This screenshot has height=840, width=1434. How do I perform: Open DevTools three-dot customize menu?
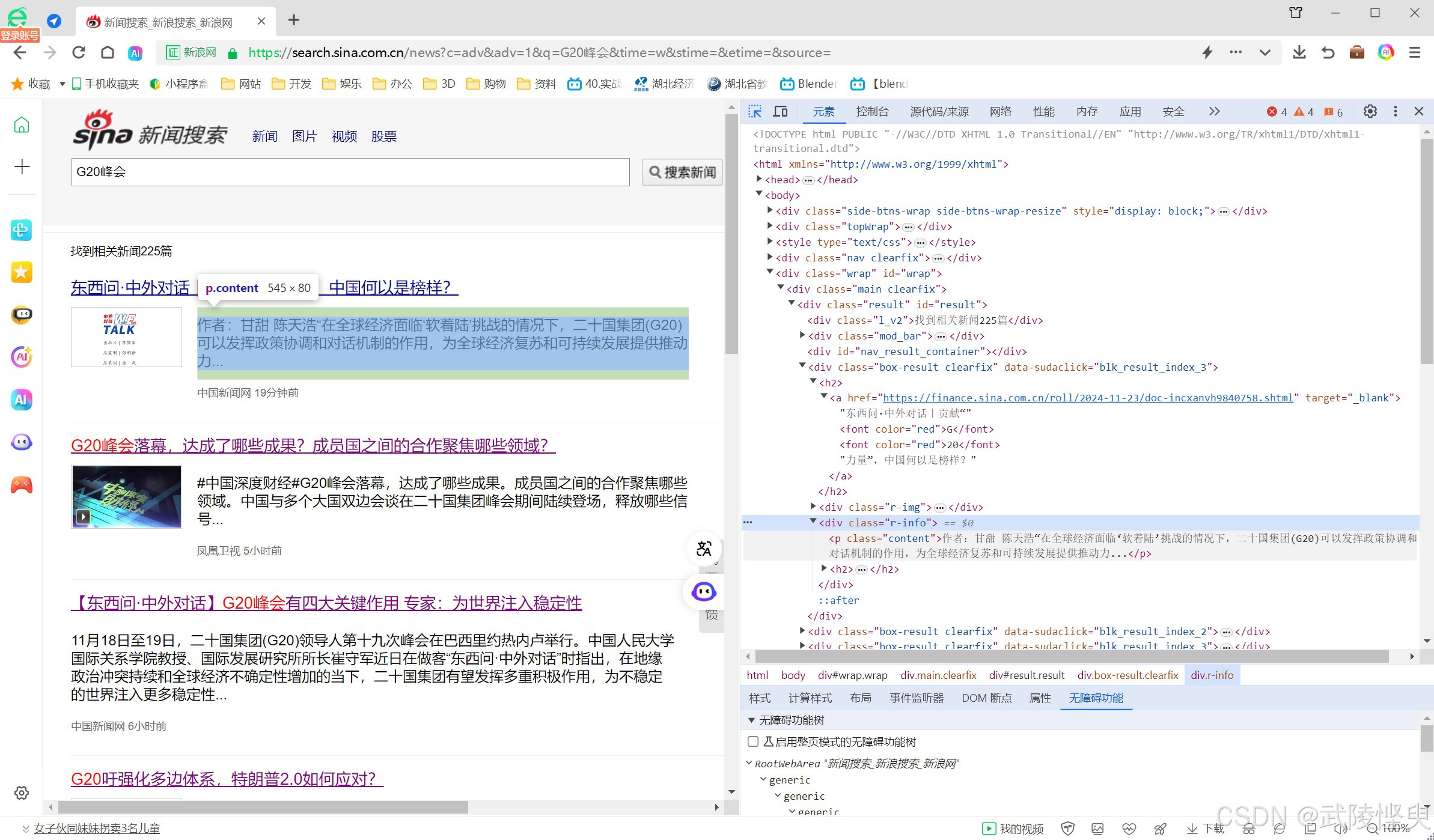[x=1395, y=112]
